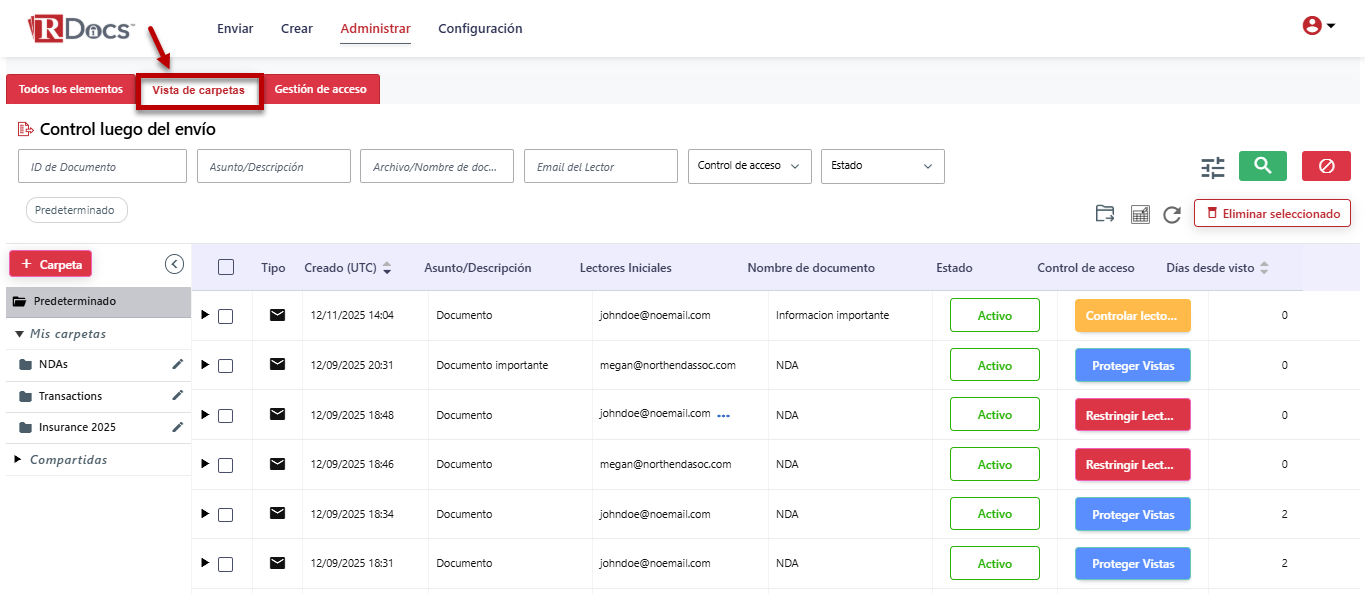Open the advanced filter sliders icon
The width and height of the screenshot is (1365, 594).
coord(1212,167)
